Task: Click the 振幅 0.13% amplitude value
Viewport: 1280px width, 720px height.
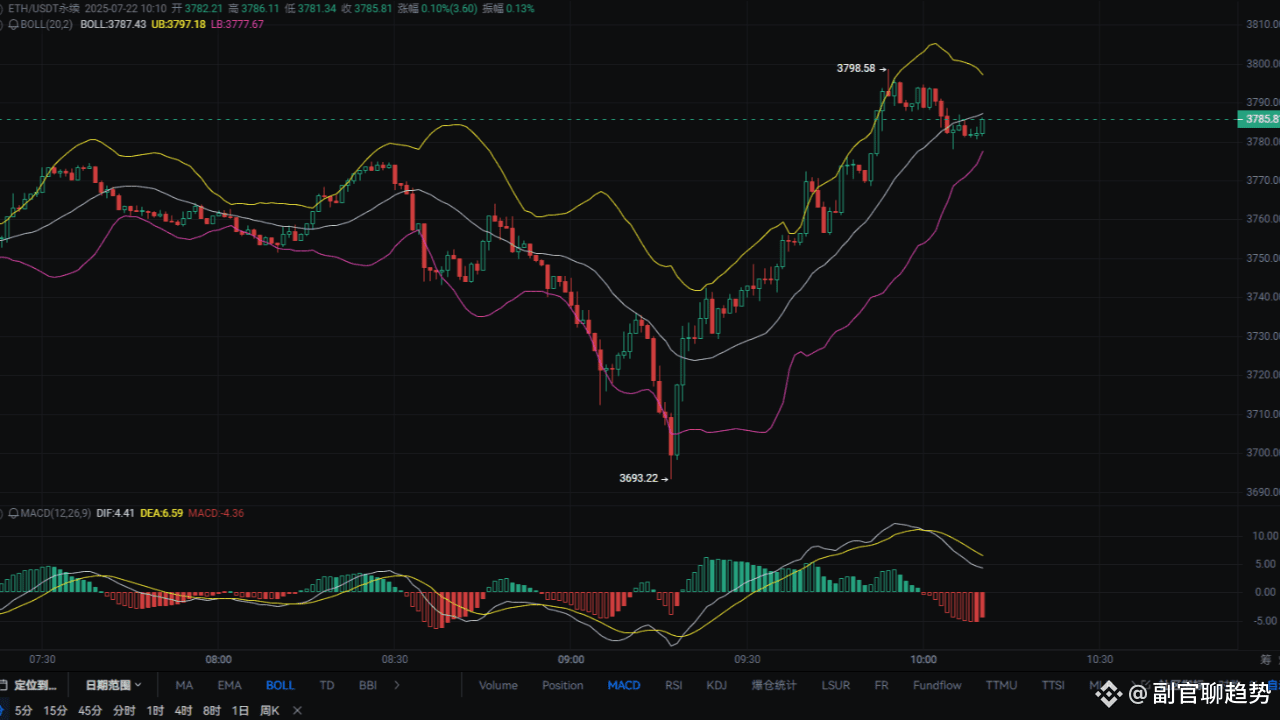Action: (507, 8)
